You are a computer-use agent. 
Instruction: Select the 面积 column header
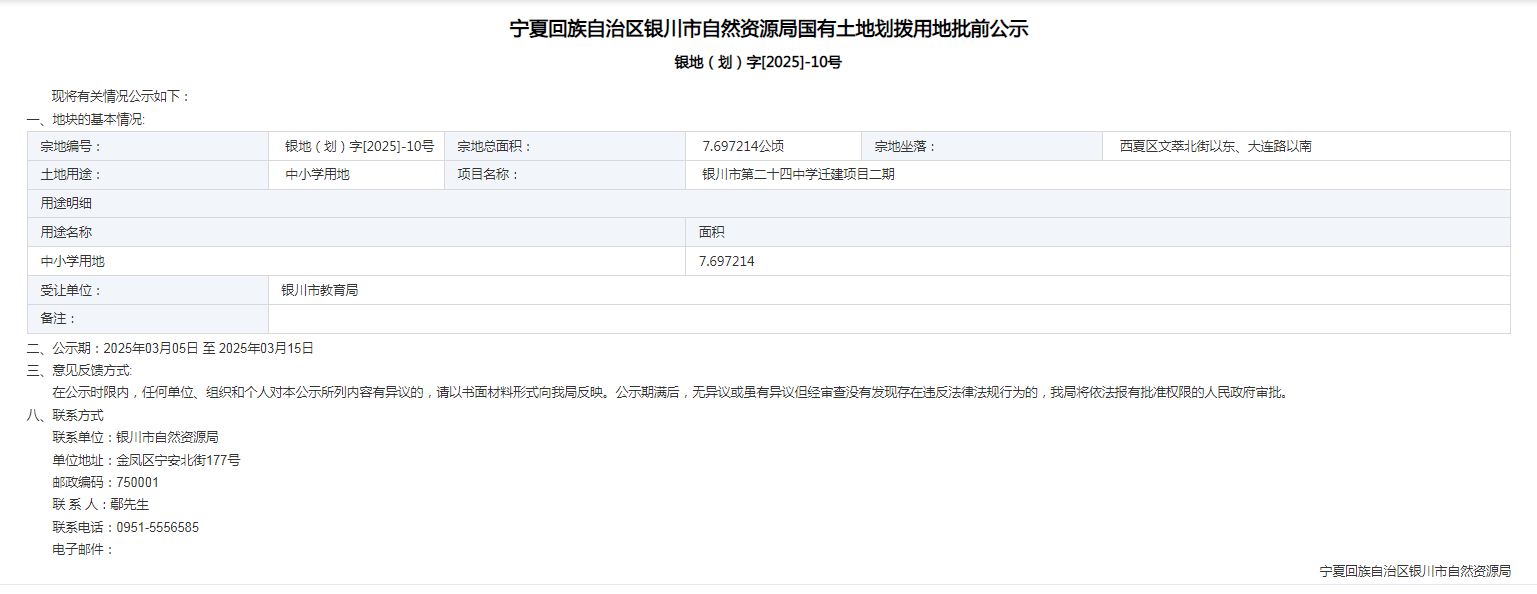1098,232
